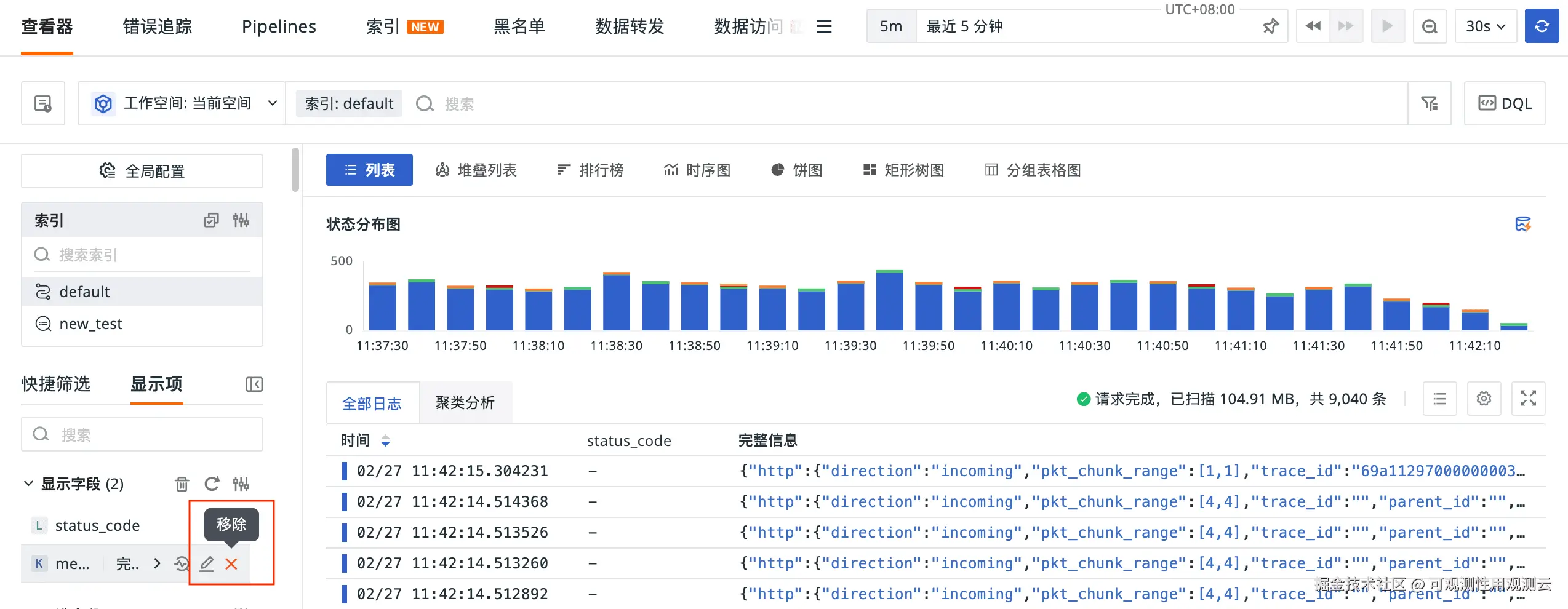
Task: Expand log table to fullscreen
Action: (1528, 399)
